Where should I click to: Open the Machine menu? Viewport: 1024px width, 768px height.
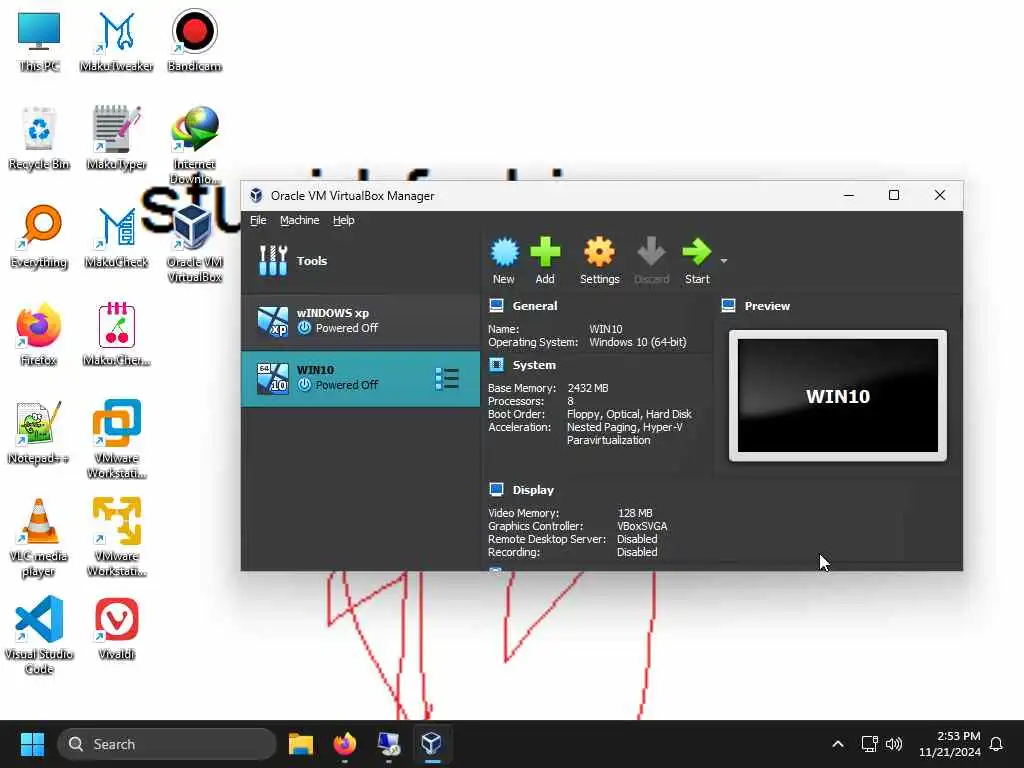click(300, 220)
